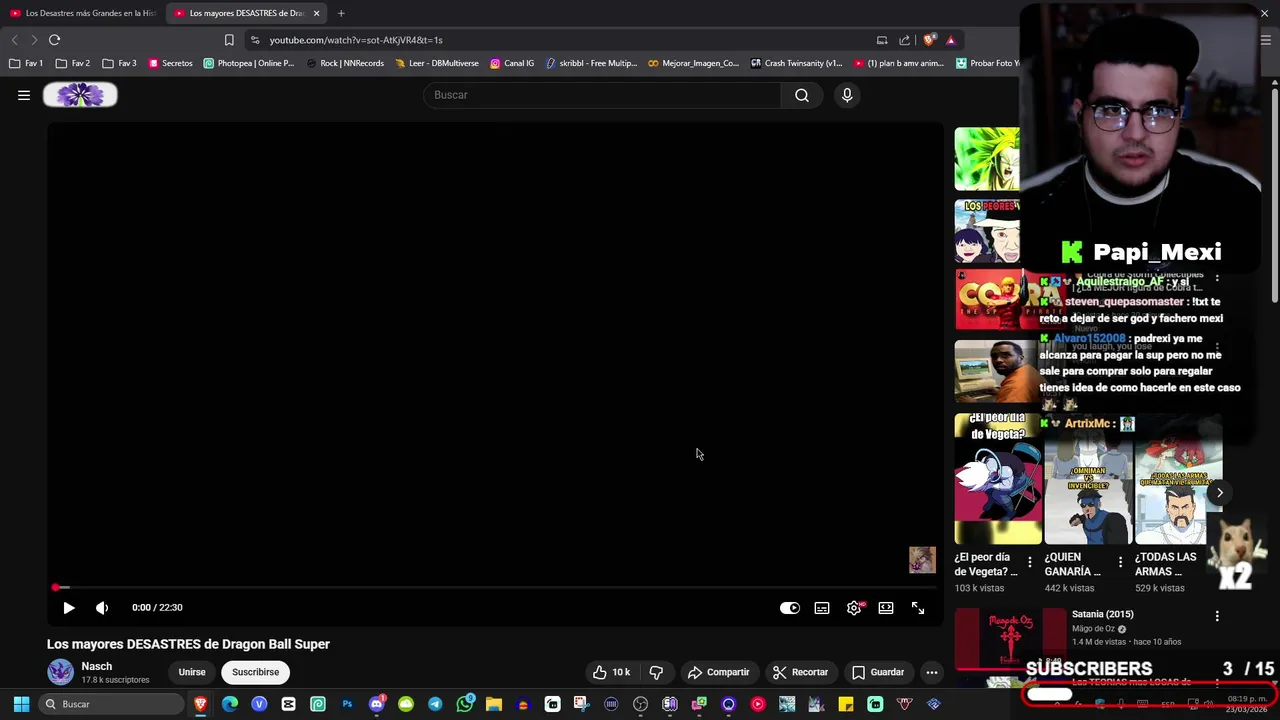The height and width of the screenshot is (720, 1280).
Task: Open options for Satania (2015) video
Action: tap(1217, 616)
